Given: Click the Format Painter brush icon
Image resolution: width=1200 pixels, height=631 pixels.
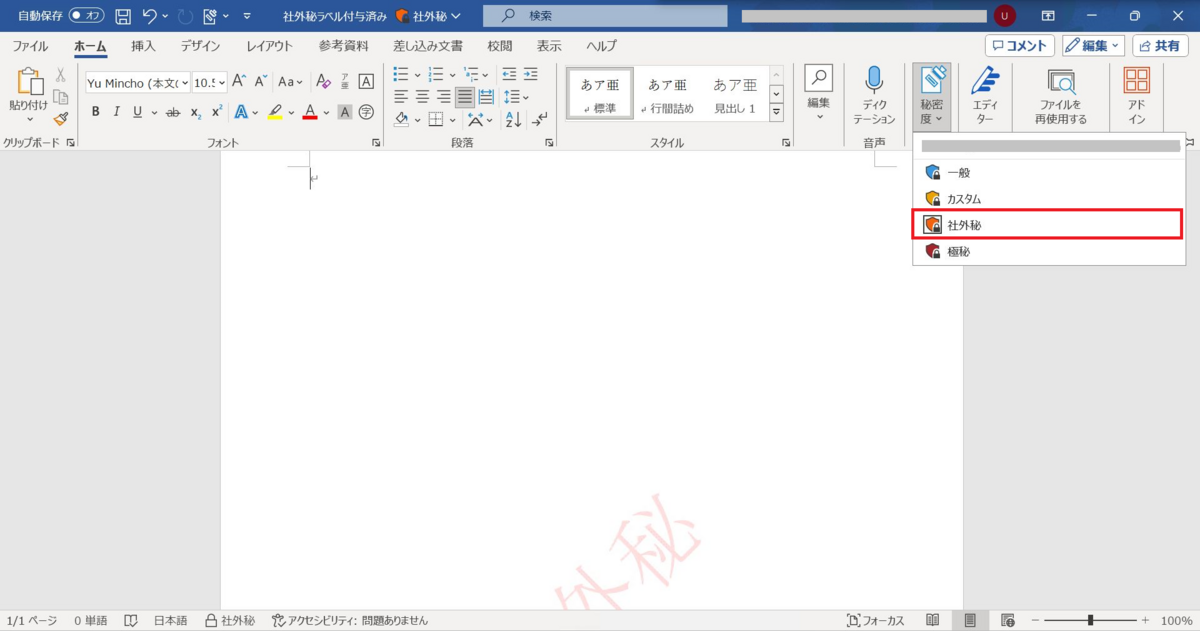Looking at the screenshot, I should 61,118.
